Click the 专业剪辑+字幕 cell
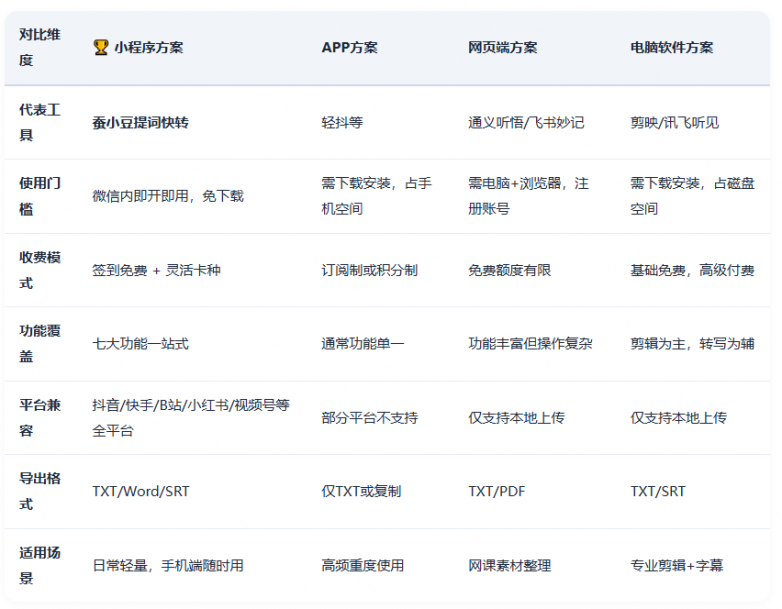 [x=677, y=566]
